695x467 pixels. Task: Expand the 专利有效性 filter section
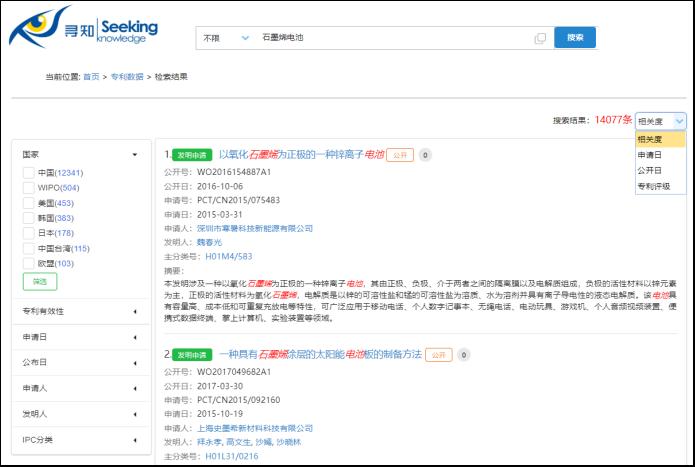pyautogui.click(x=80, y=311)
